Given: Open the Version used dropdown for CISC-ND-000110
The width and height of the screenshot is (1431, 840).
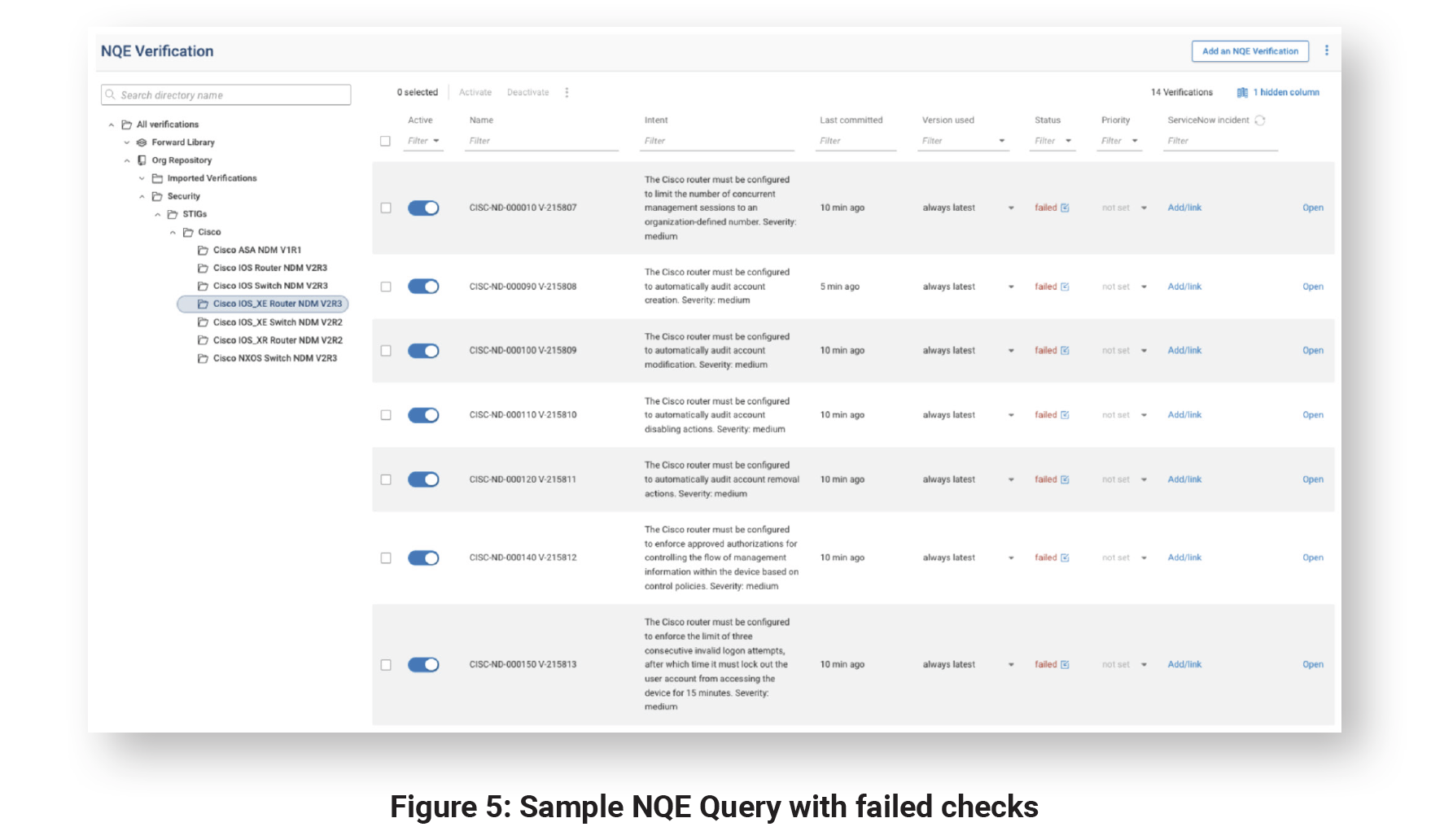Looking at the screenshot, I should pyautogui.click(x=1011, y=415).
